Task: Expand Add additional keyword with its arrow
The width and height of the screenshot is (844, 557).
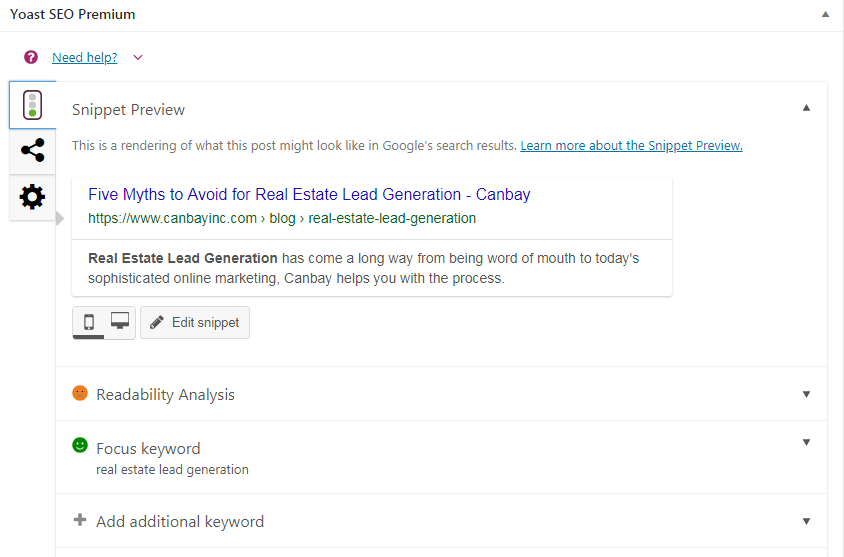Action: [x=806, y=521]
